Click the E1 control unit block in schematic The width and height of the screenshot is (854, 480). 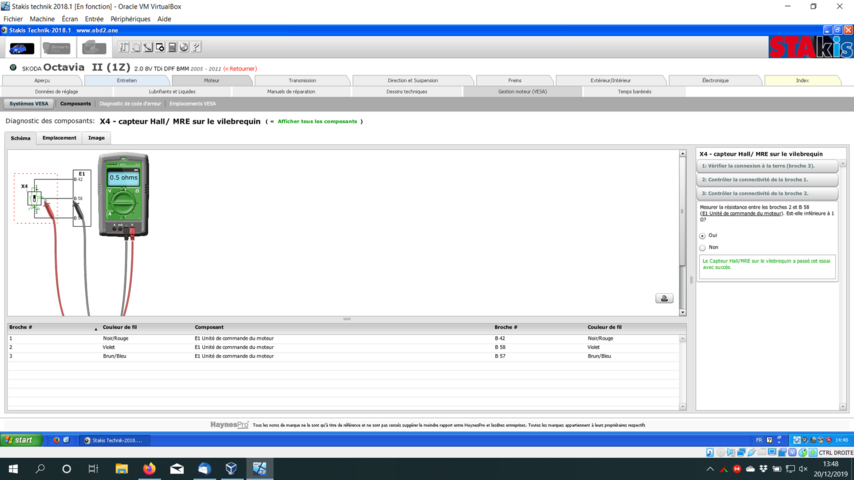pos(82,198)
